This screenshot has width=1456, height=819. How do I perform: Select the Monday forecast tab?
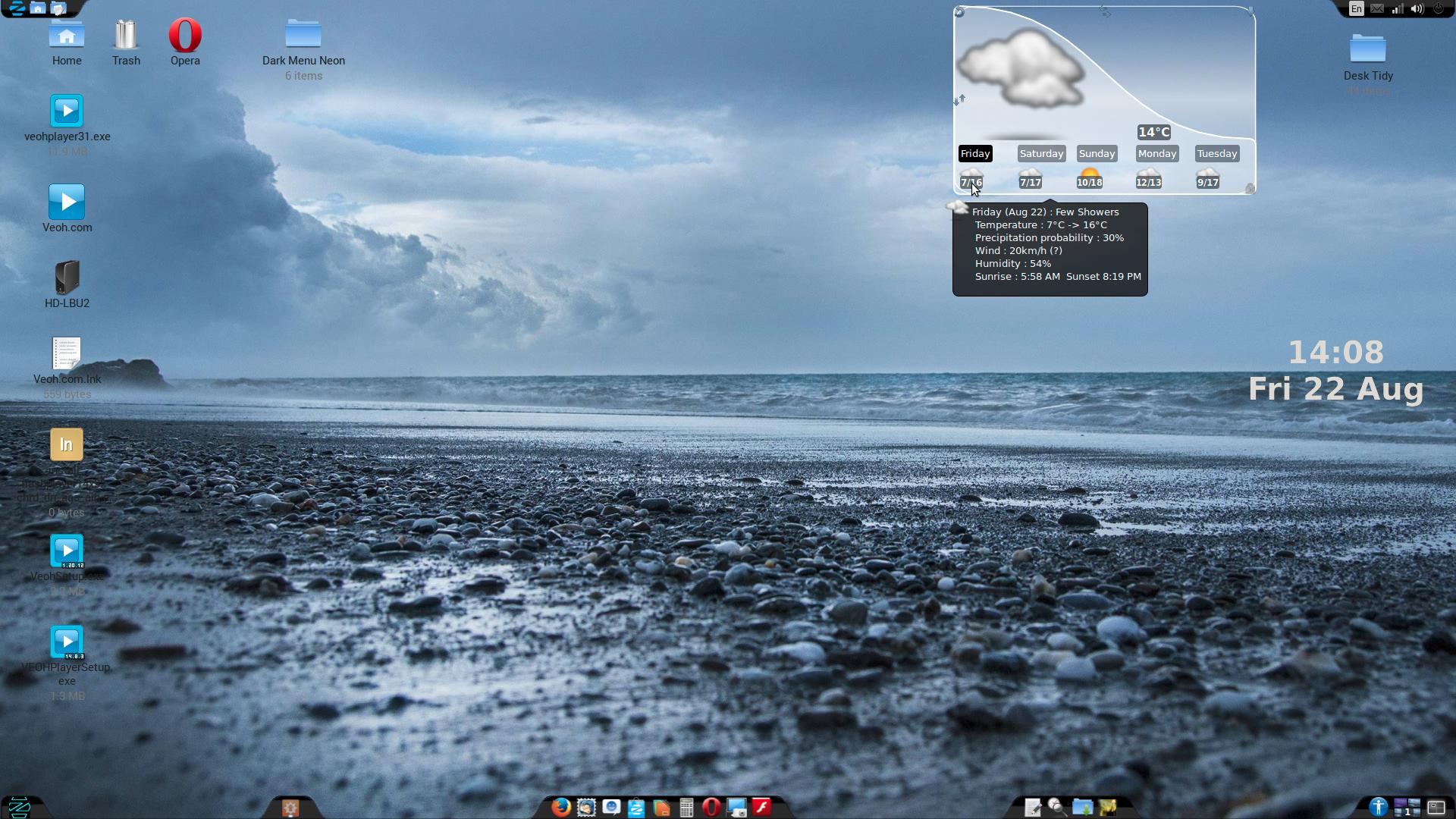click(1156, 153)
